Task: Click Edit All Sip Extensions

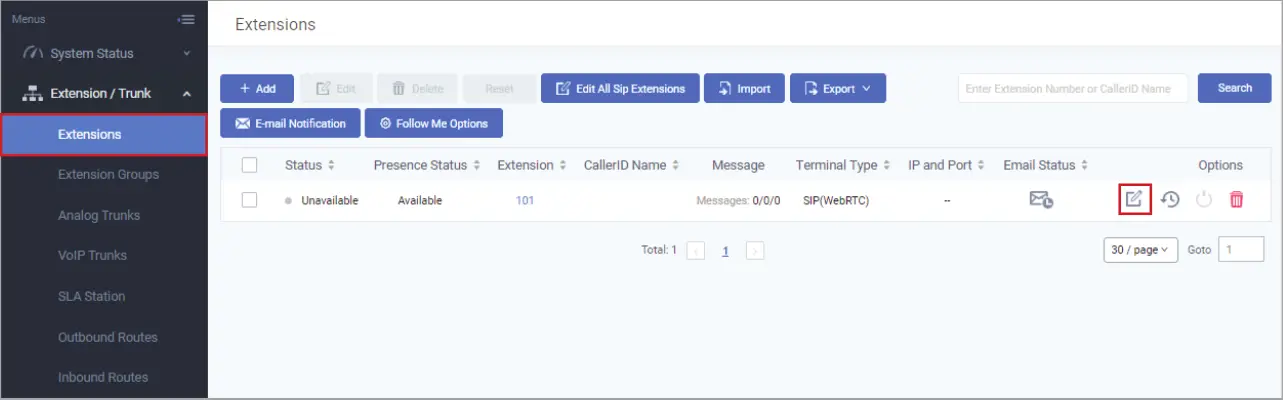Action: tap(620, 88)
